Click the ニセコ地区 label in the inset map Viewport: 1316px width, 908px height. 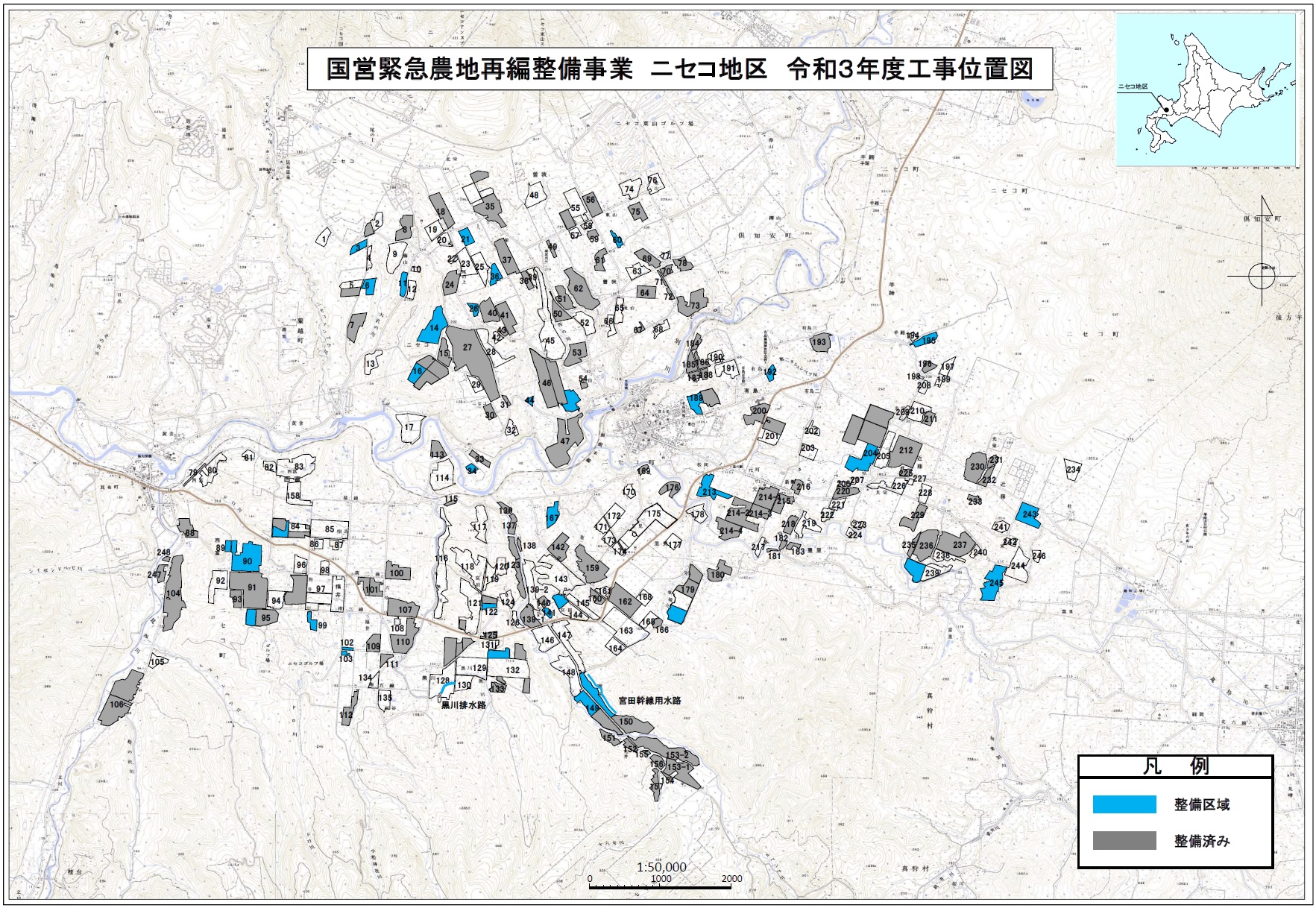1133,86
